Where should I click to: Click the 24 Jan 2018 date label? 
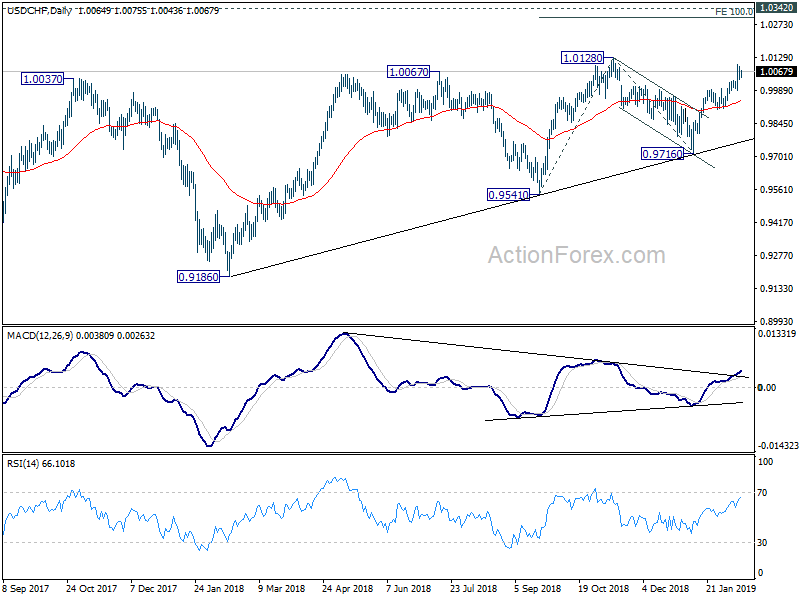tap(219, 588)
